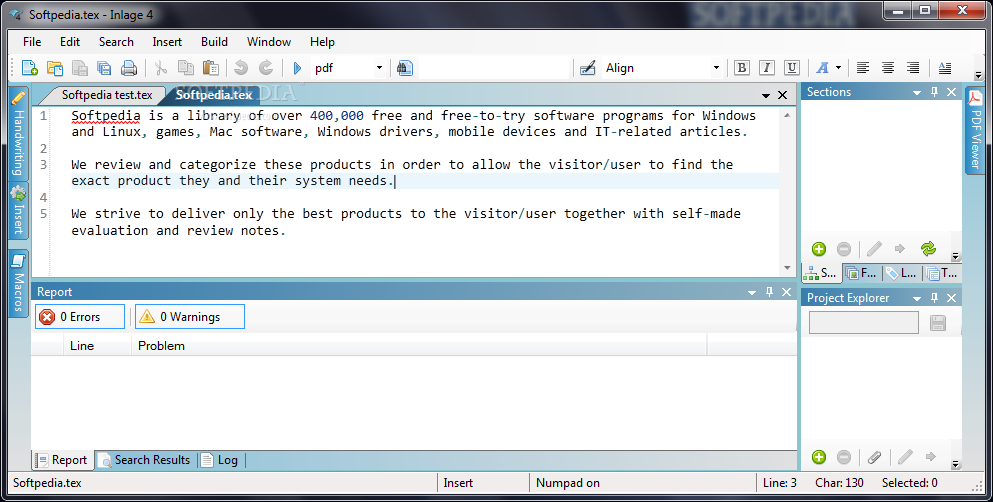Image resolution: width=993 pixels, height=502 pixels.
Task: Open the Help menu
Action: click(x=322, y=42)
